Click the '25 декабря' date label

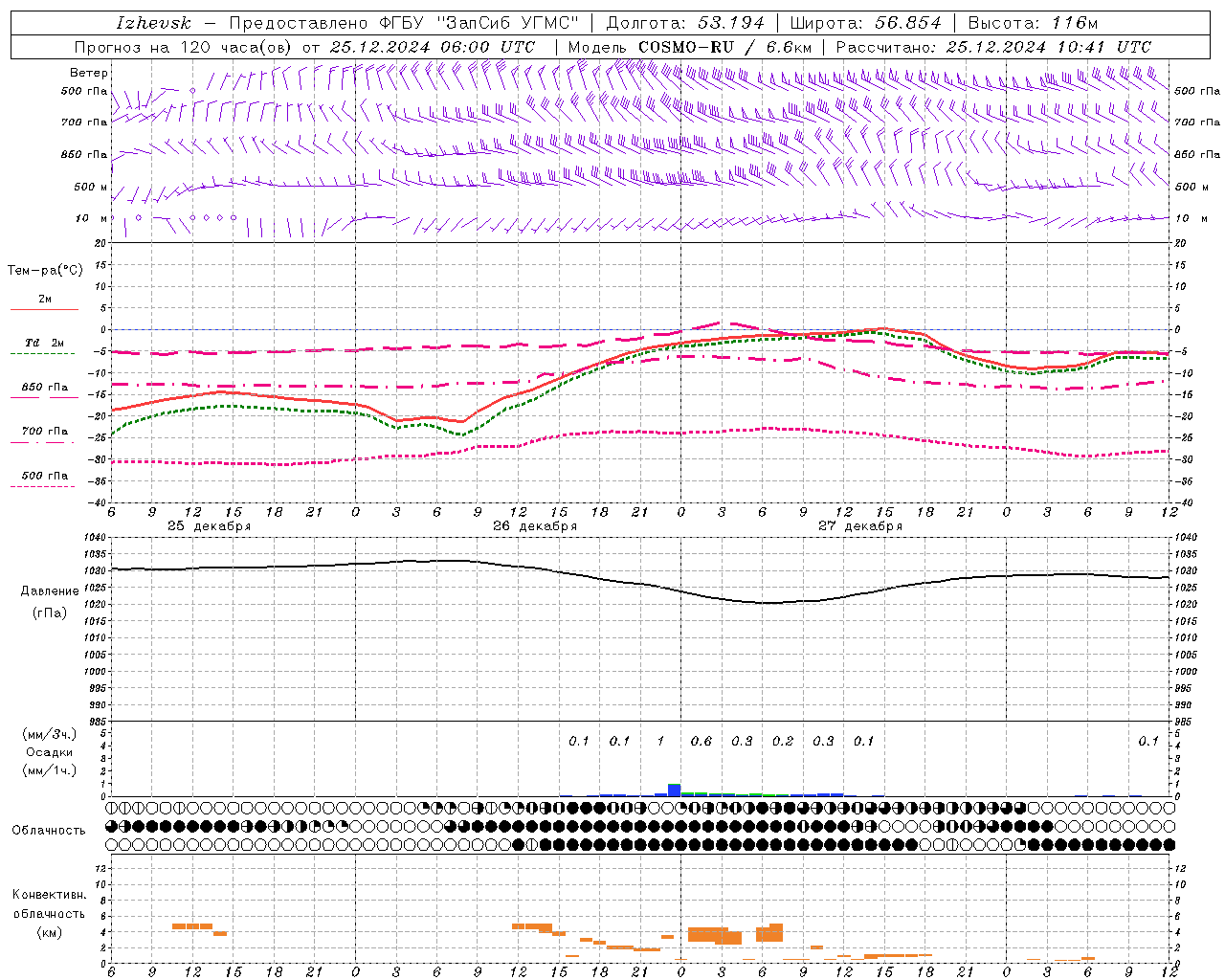coord(210,526)
